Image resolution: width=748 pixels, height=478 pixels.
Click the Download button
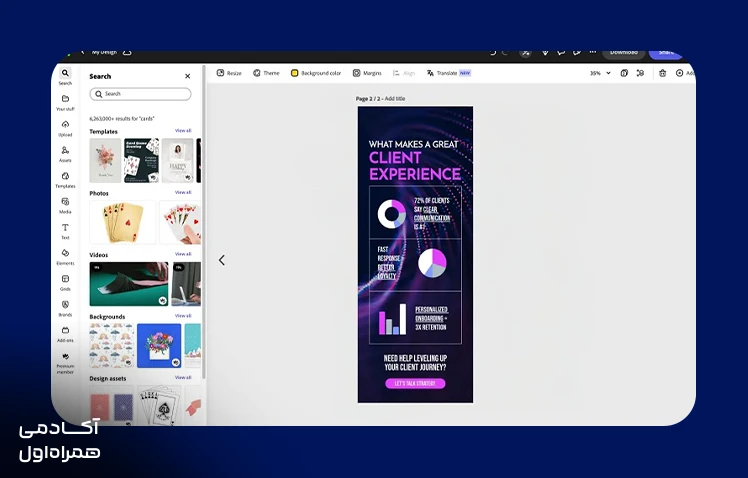point(623,52)
